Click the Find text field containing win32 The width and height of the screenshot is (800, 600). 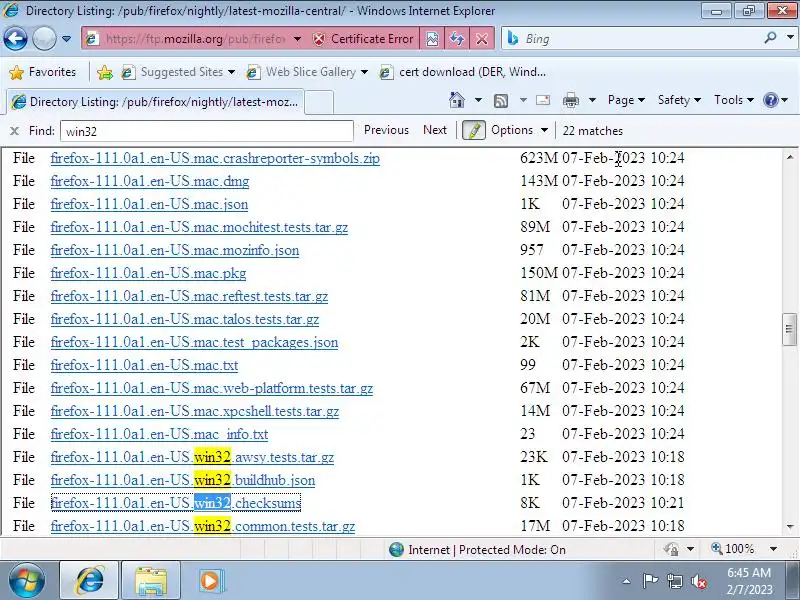point(207,131)
